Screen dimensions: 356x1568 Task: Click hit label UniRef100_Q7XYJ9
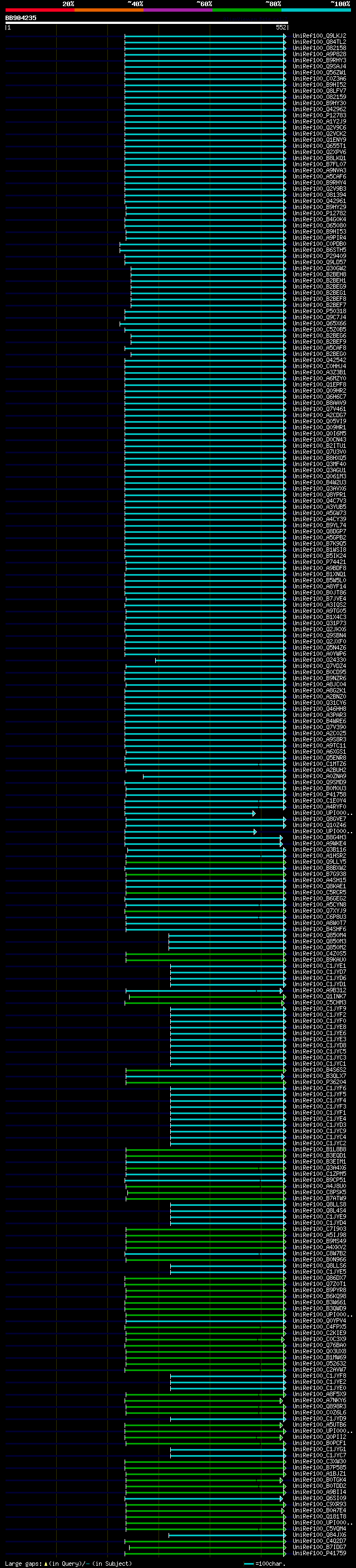[319, 911]
